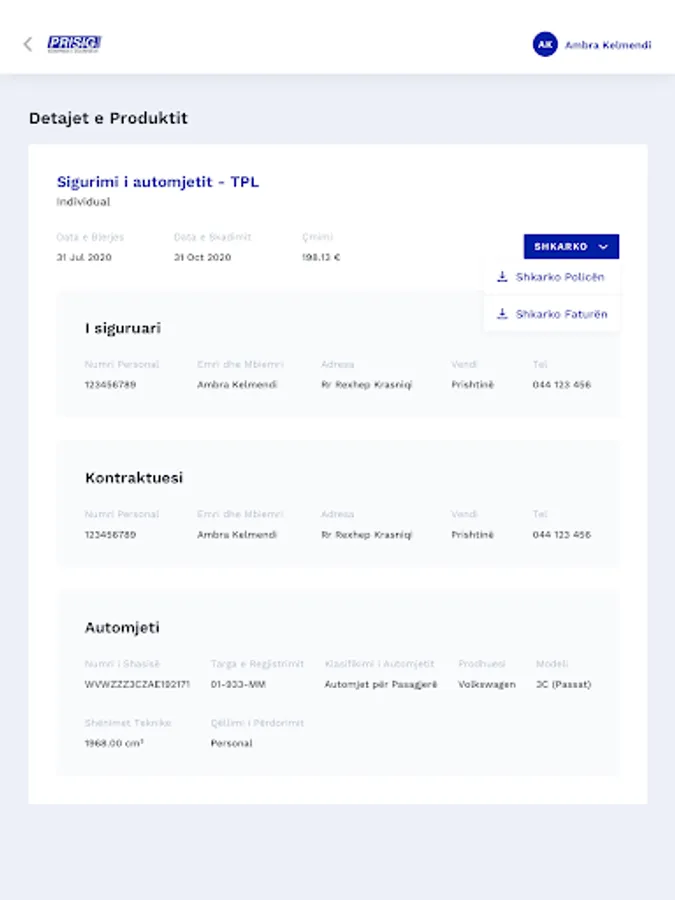The image size is (675, 900).
Task: Click download icon beside Shkarko Faturën
Action: [x=502, y=314]
